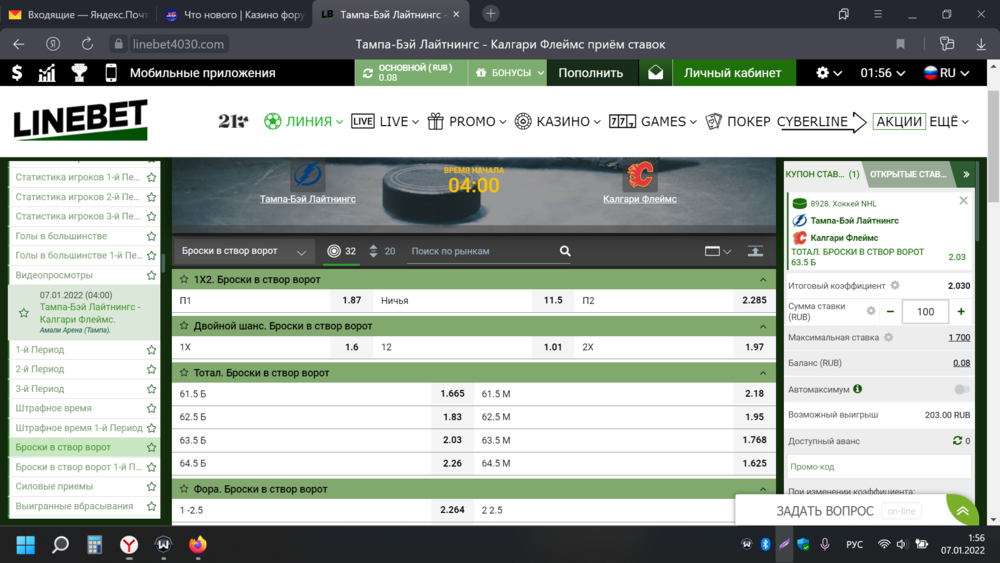1000x563 pixels.
Task: Open the ПОКЕР menu item
Action: pos(738,121)
